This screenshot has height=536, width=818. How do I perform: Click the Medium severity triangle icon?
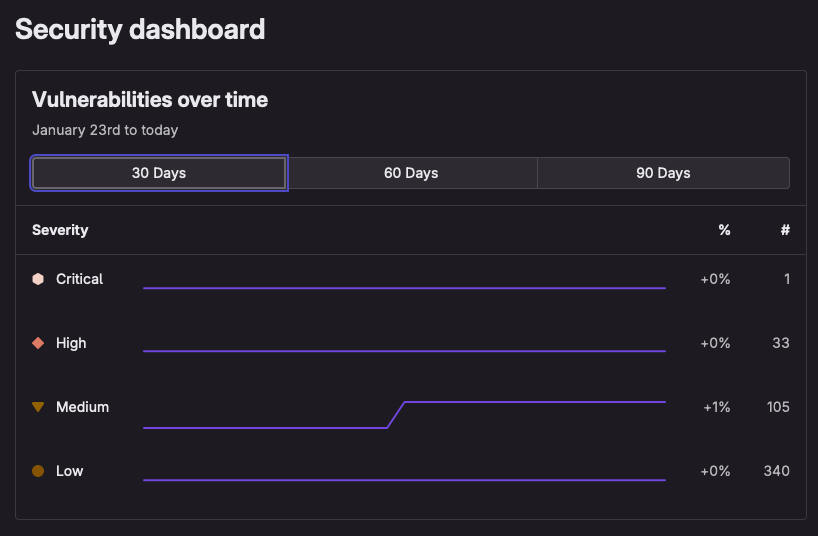(38, 407)
